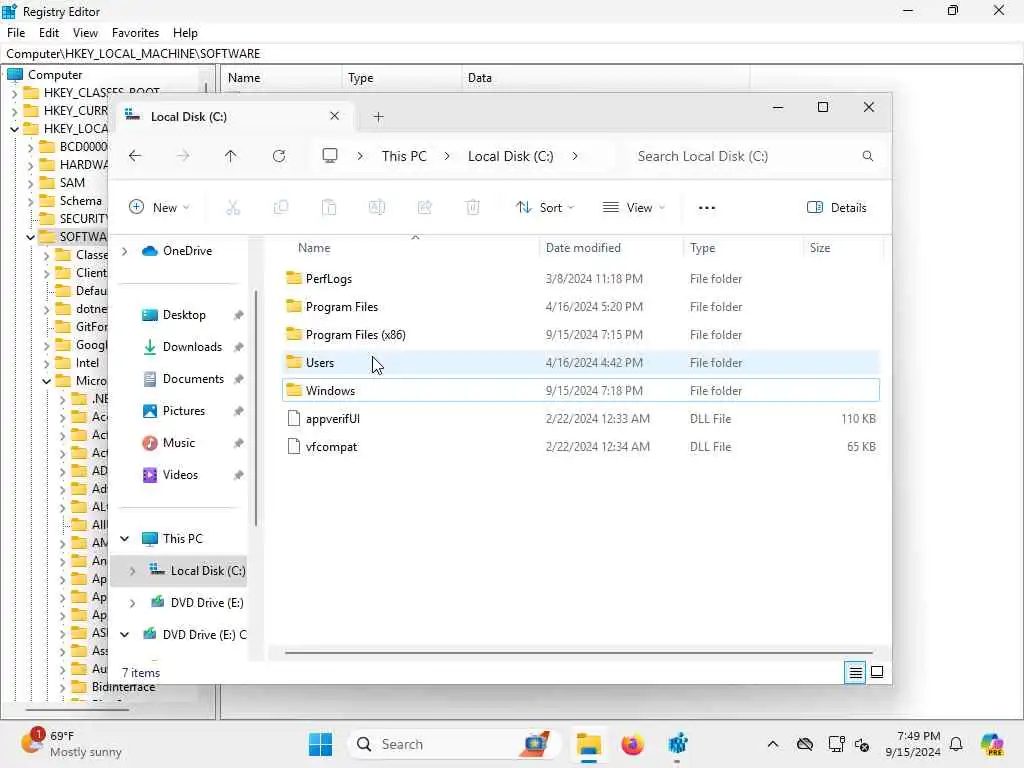Click the Cut toolbar icon

pos(233,208)
